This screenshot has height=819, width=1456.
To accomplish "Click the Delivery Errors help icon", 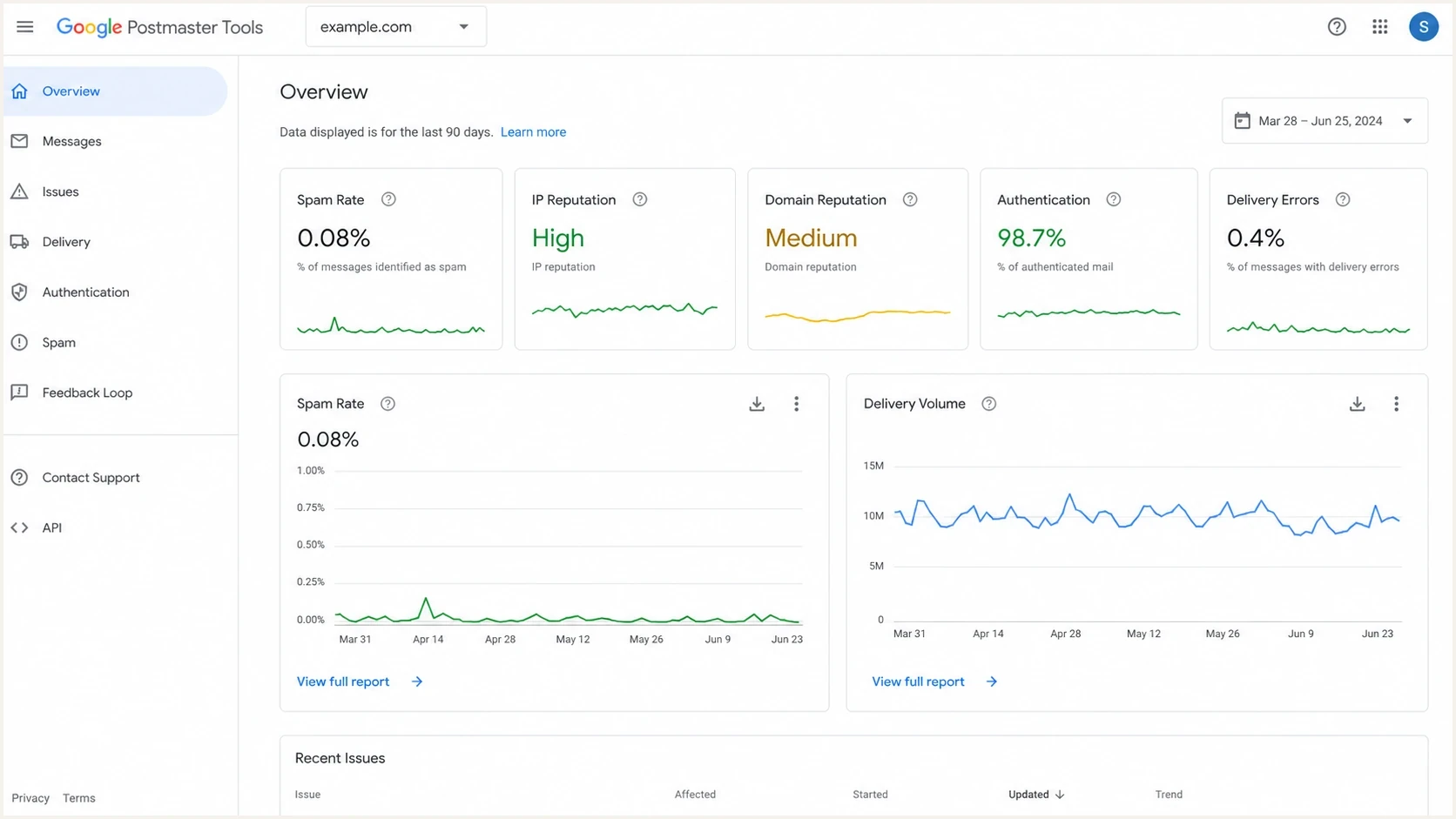I will pyautogui.click(x=1343, y=199).
